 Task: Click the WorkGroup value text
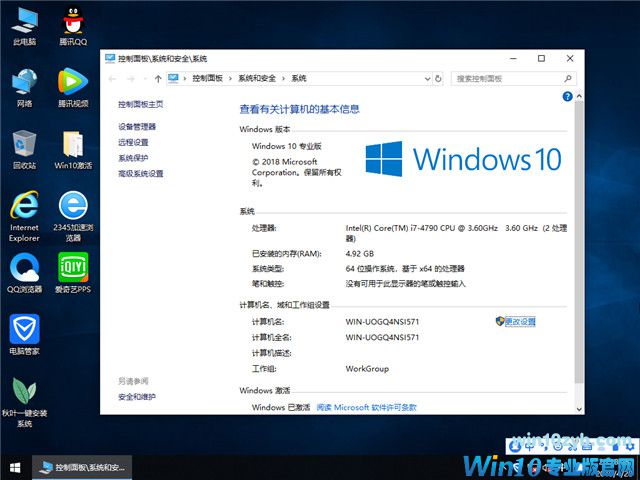click(367, 369)
